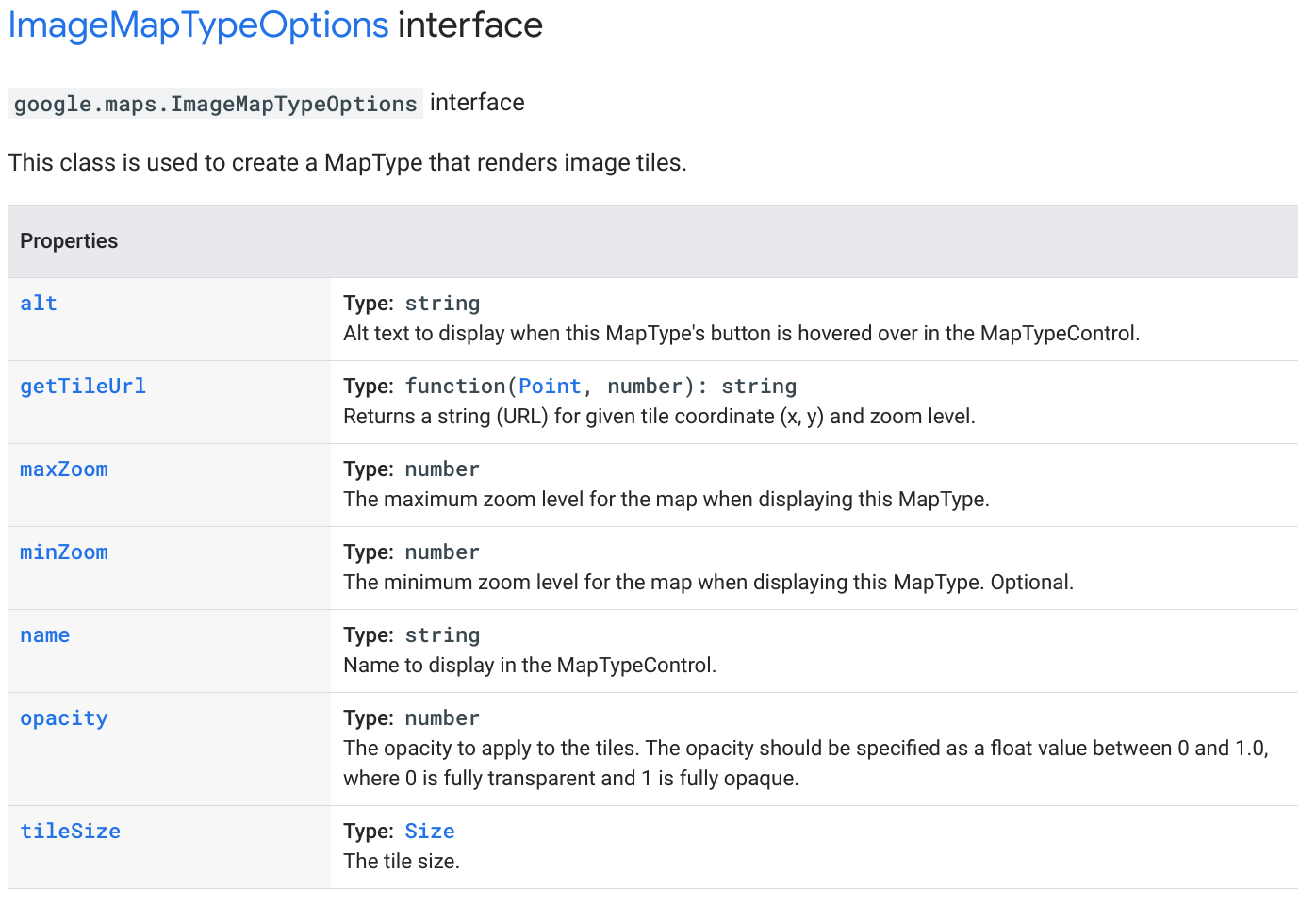Click the MapType class description sentence
The image size is (1316, 906).
(x=348, y=162)
